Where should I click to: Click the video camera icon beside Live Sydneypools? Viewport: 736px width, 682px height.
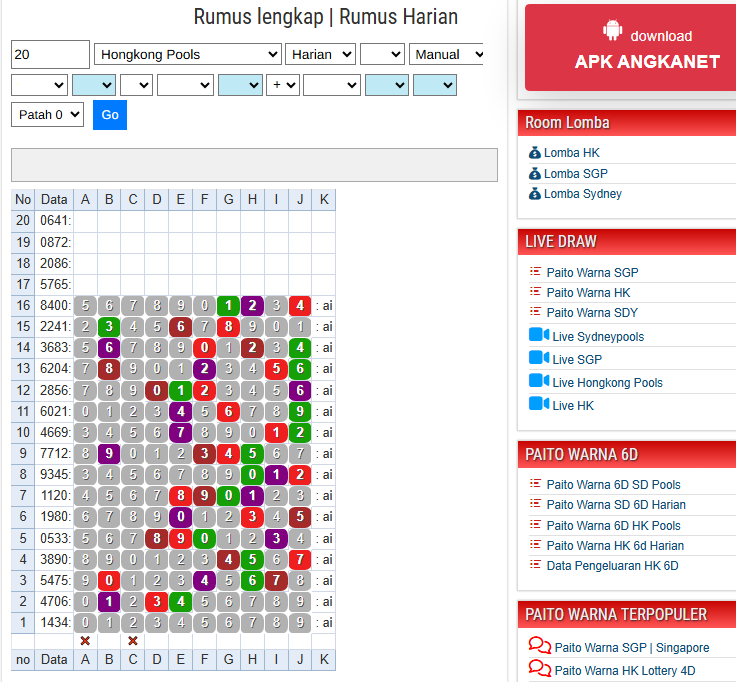tap(538, 336)
